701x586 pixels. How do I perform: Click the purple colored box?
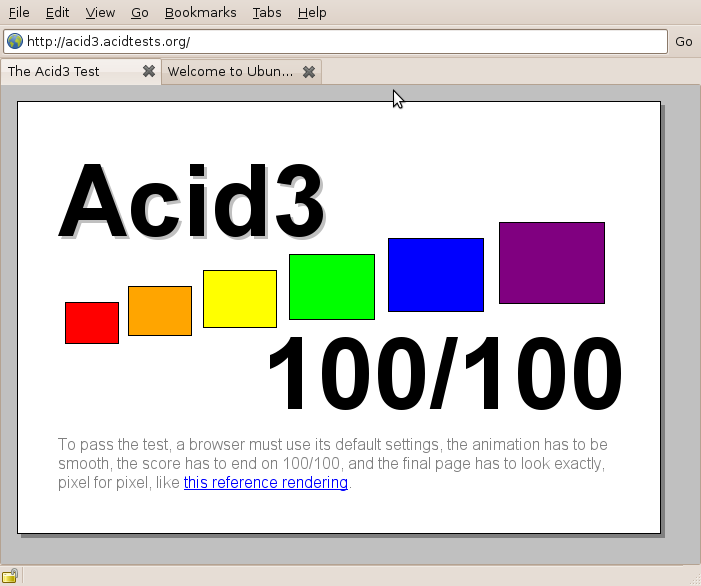click(x=552, y=263)
